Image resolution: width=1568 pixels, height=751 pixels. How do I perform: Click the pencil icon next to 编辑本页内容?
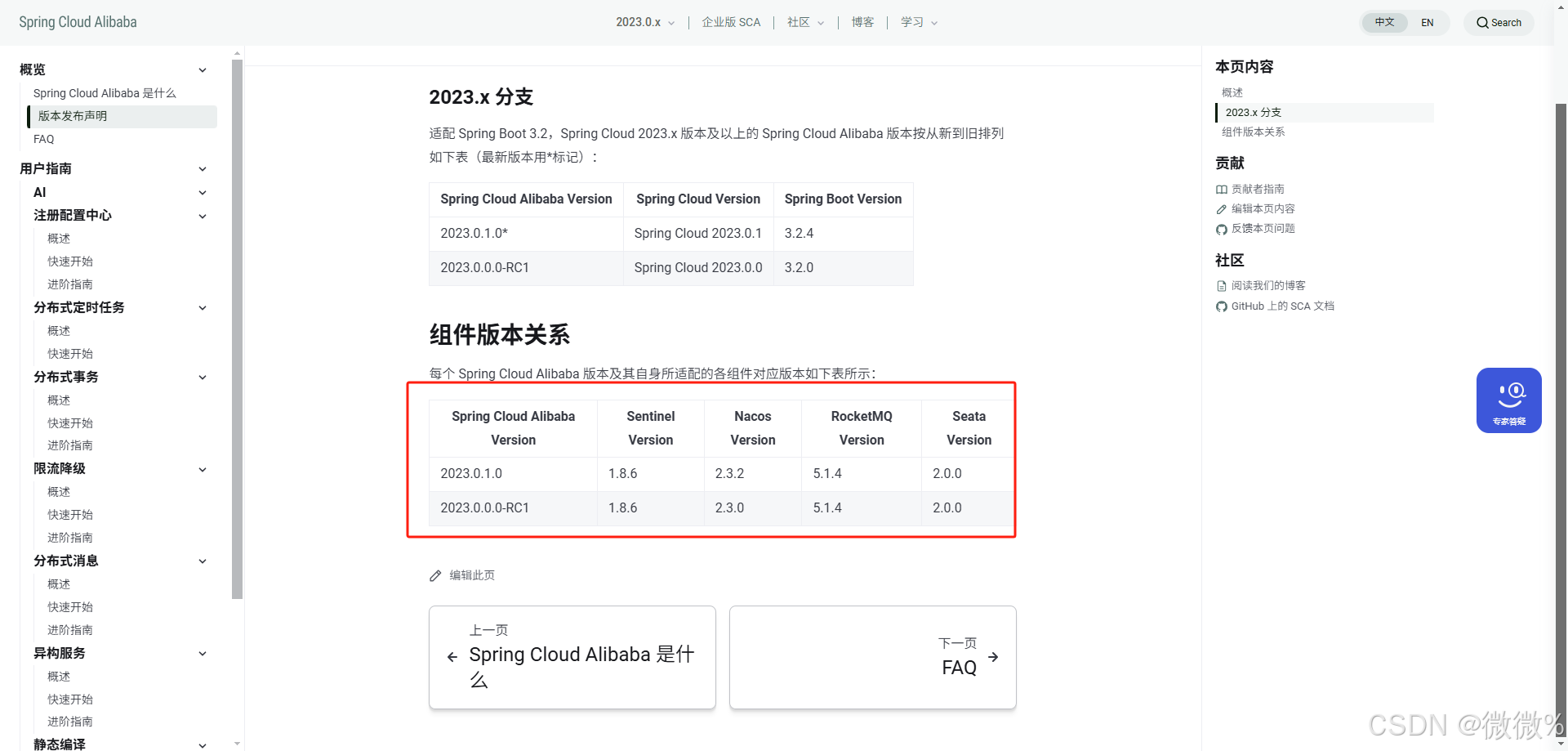coord(1222,209)
